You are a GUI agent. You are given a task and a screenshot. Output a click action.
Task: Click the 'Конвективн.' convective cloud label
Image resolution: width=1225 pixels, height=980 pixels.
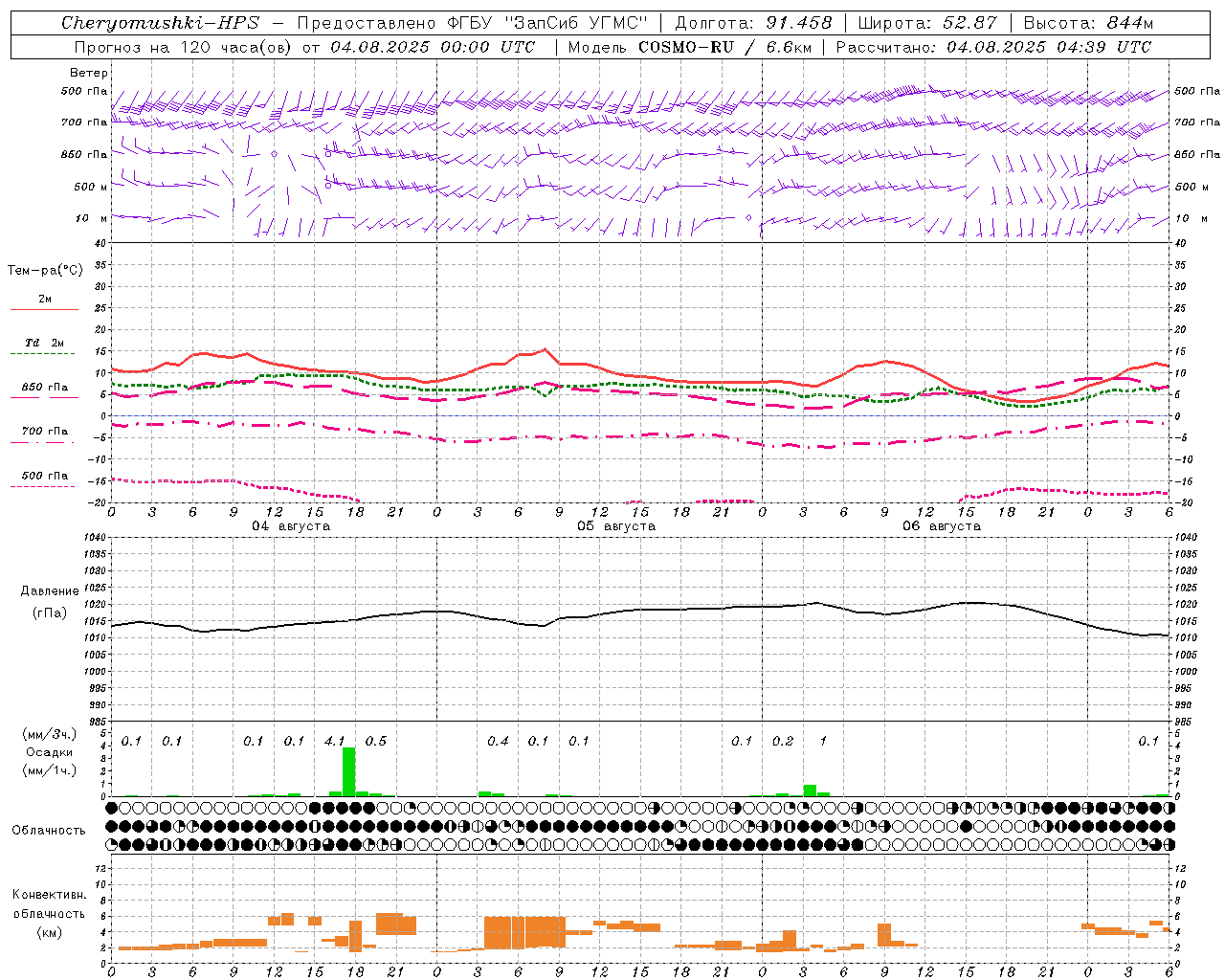(x=49, y=895)
